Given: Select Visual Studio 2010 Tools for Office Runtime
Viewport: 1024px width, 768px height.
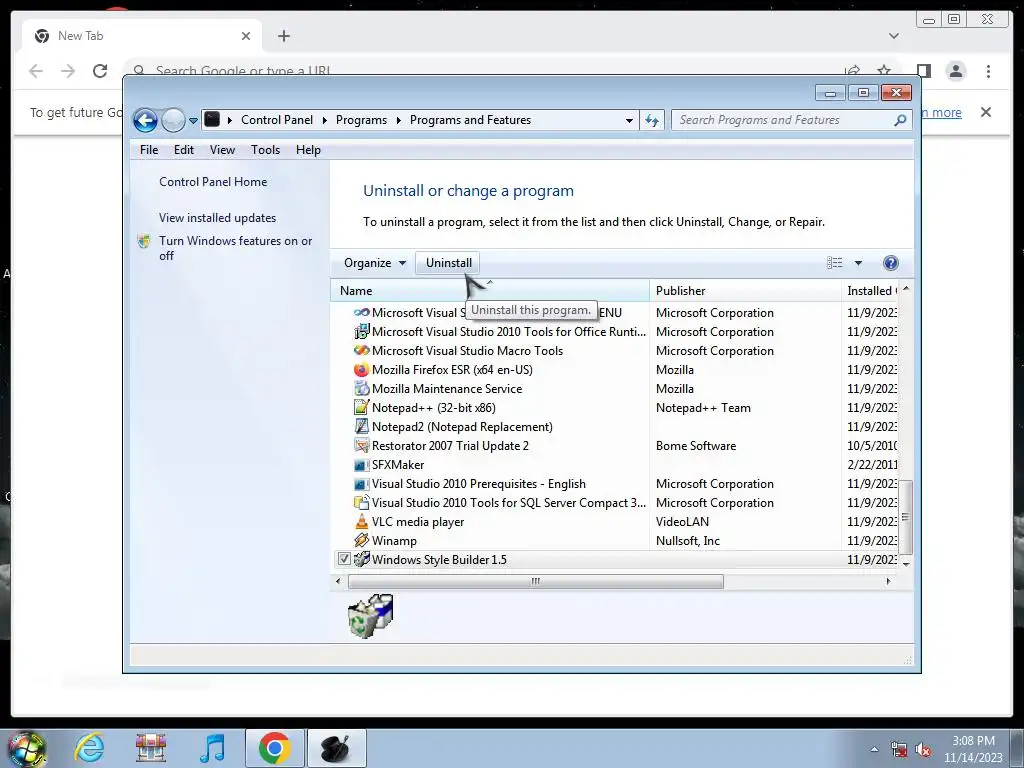Looking at the screenshot, I should [x=509, y=332].
